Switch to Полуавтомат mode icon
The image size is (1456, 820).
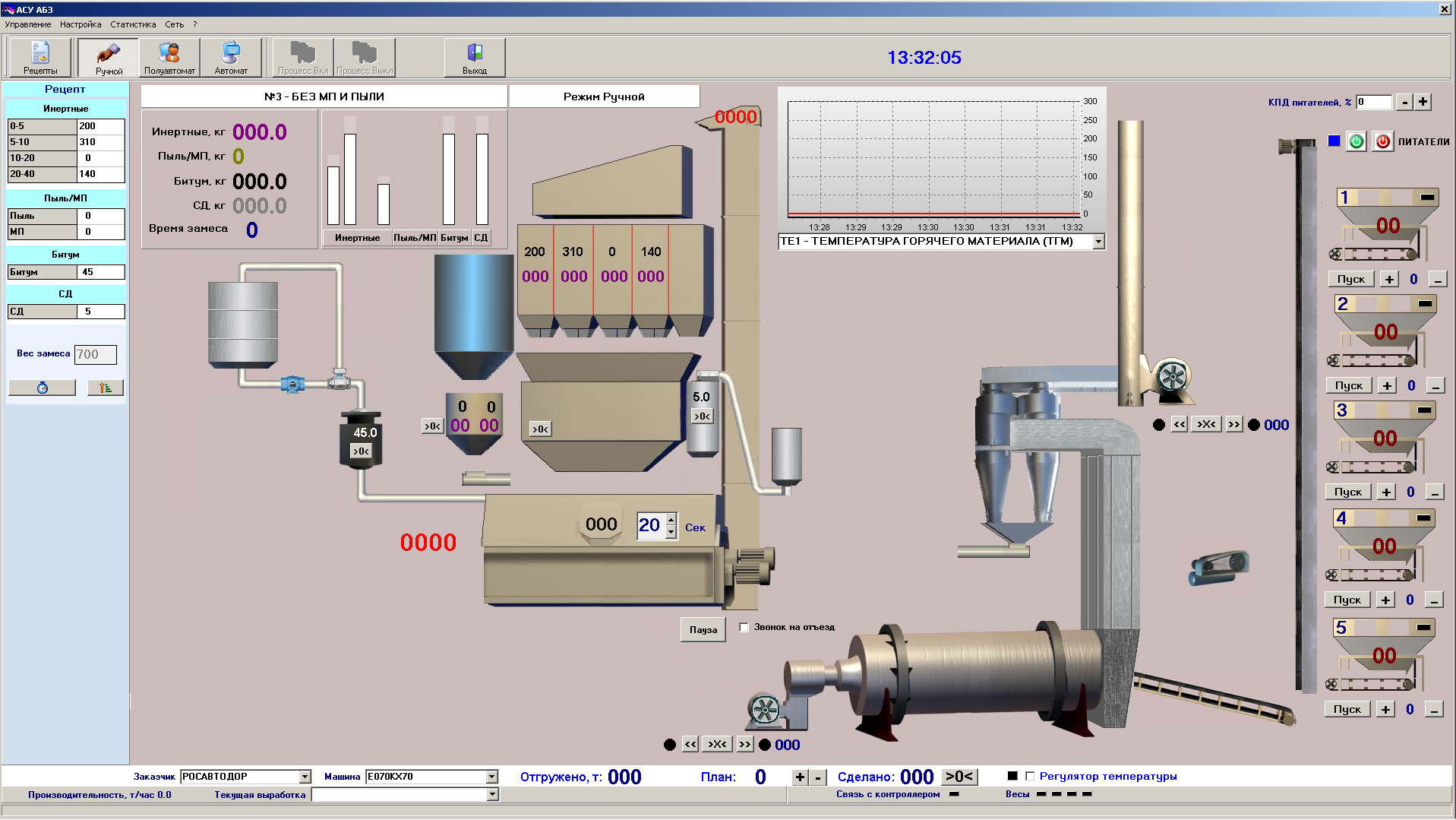tap(169, 58)
